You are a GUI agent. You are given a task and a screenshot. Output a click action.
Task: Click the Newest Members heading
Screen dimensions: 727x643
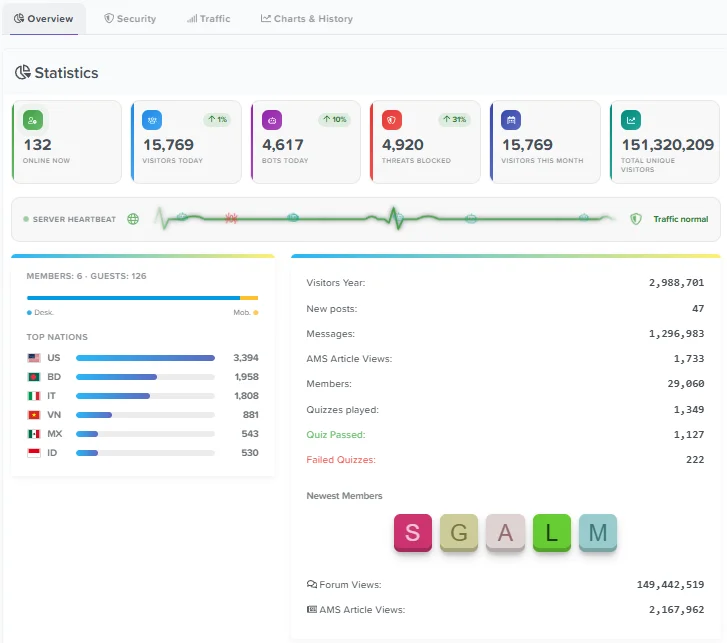click(x=344, y=496)
